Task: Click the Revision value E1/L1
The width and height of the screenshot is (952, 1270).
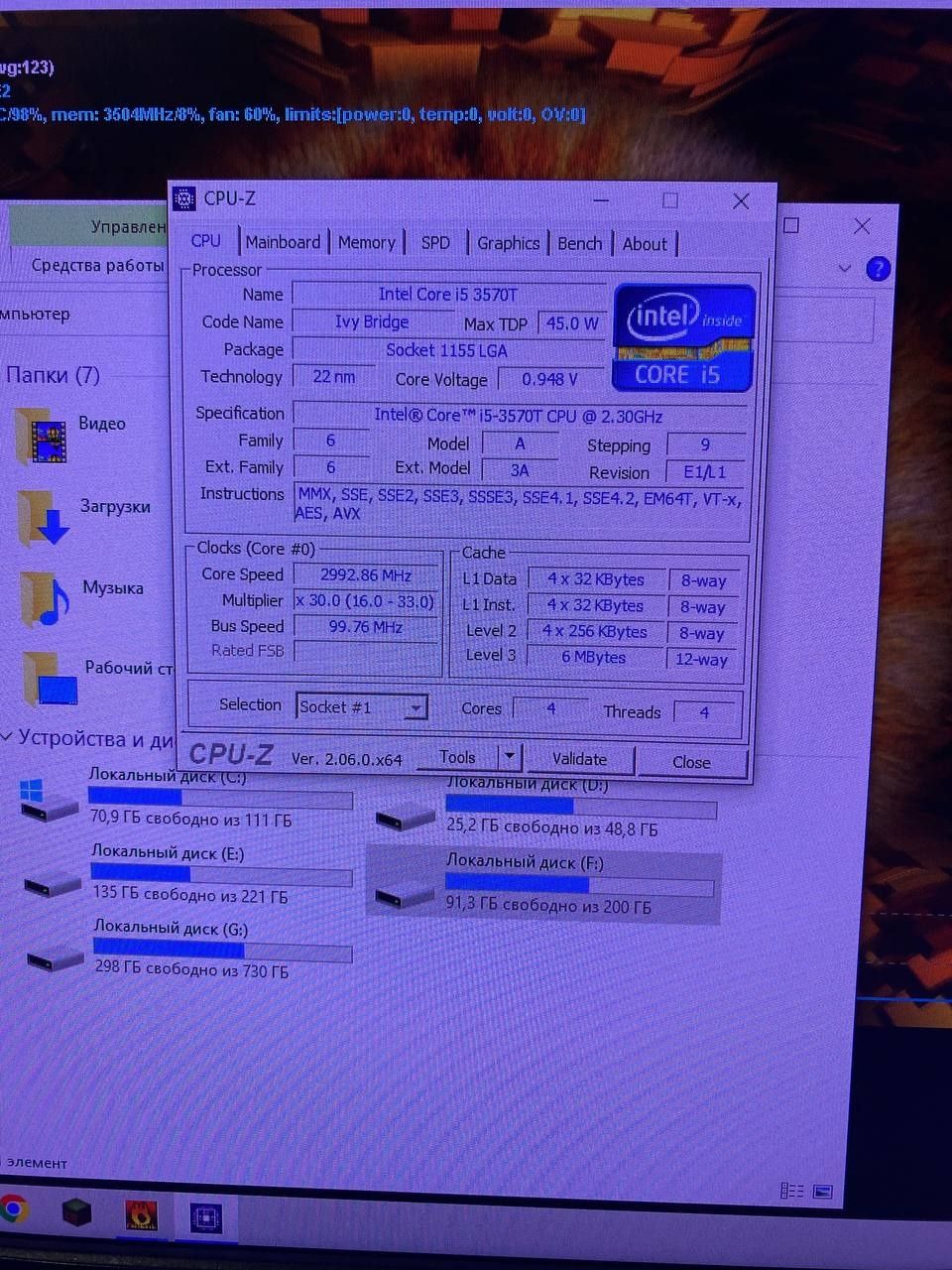Action: click(705, 472)
